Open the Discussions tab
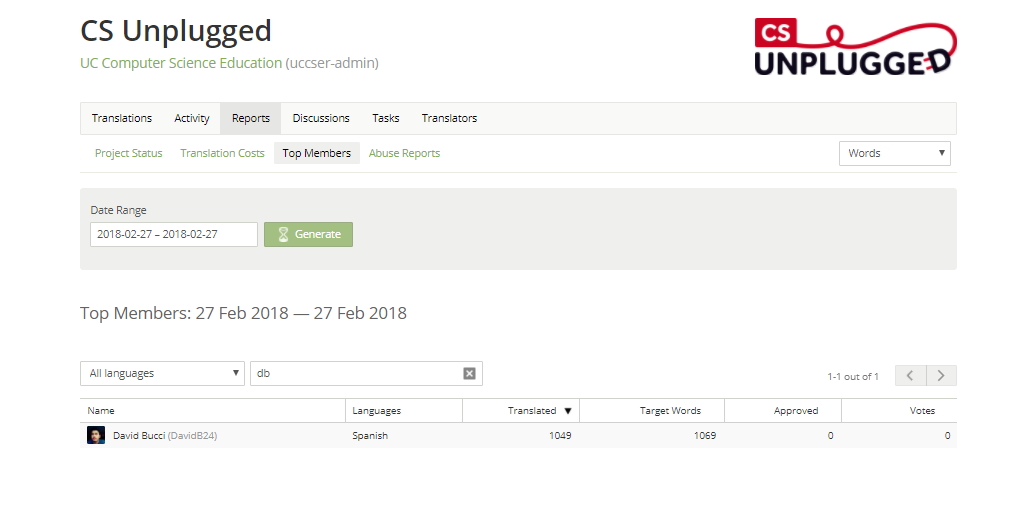 (x=321, y=118)
